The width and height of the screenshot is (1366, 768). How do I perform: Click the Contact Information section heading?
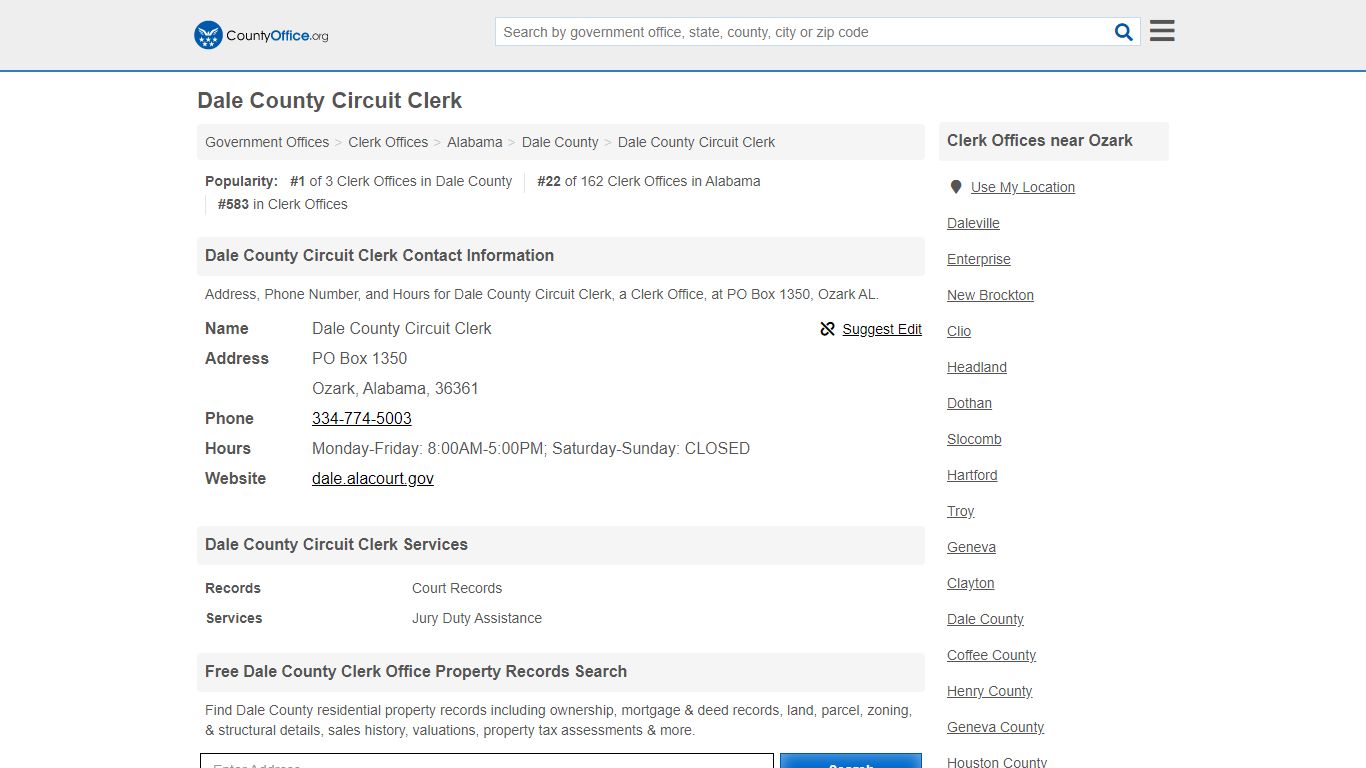tap(379, 256)
